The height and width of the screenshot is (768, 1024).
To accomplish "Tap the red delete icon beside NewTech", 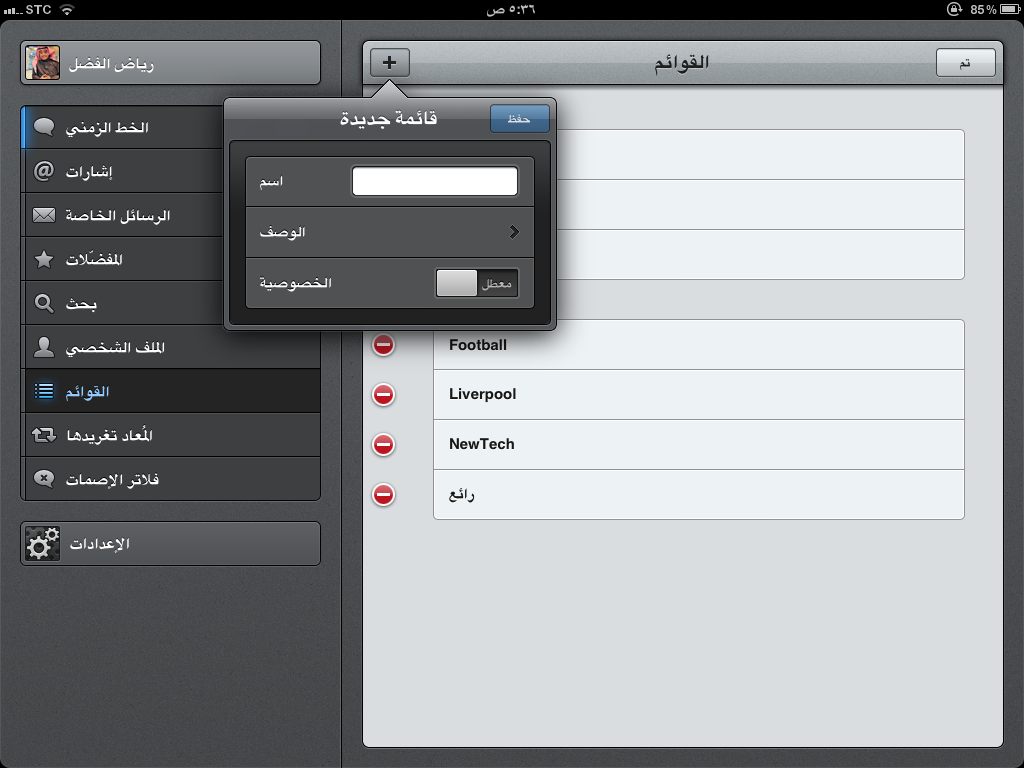I will click(383, 444).
